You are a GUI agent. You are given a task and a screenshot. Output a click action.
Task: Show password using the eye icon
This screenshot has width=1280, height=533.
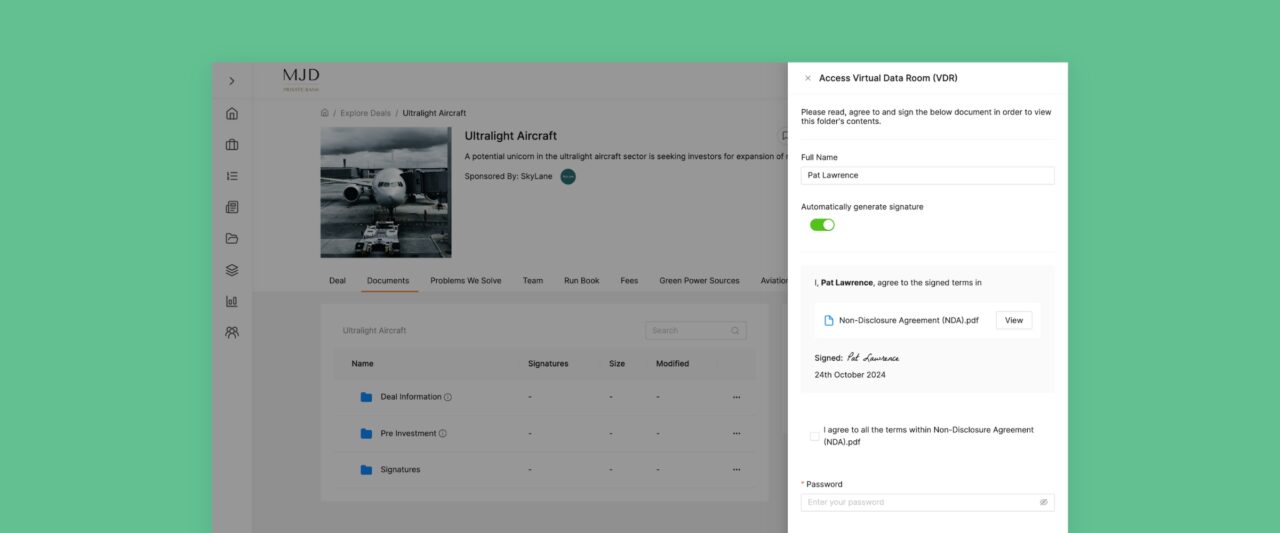pyautogui.click(x=1043, y=502)
